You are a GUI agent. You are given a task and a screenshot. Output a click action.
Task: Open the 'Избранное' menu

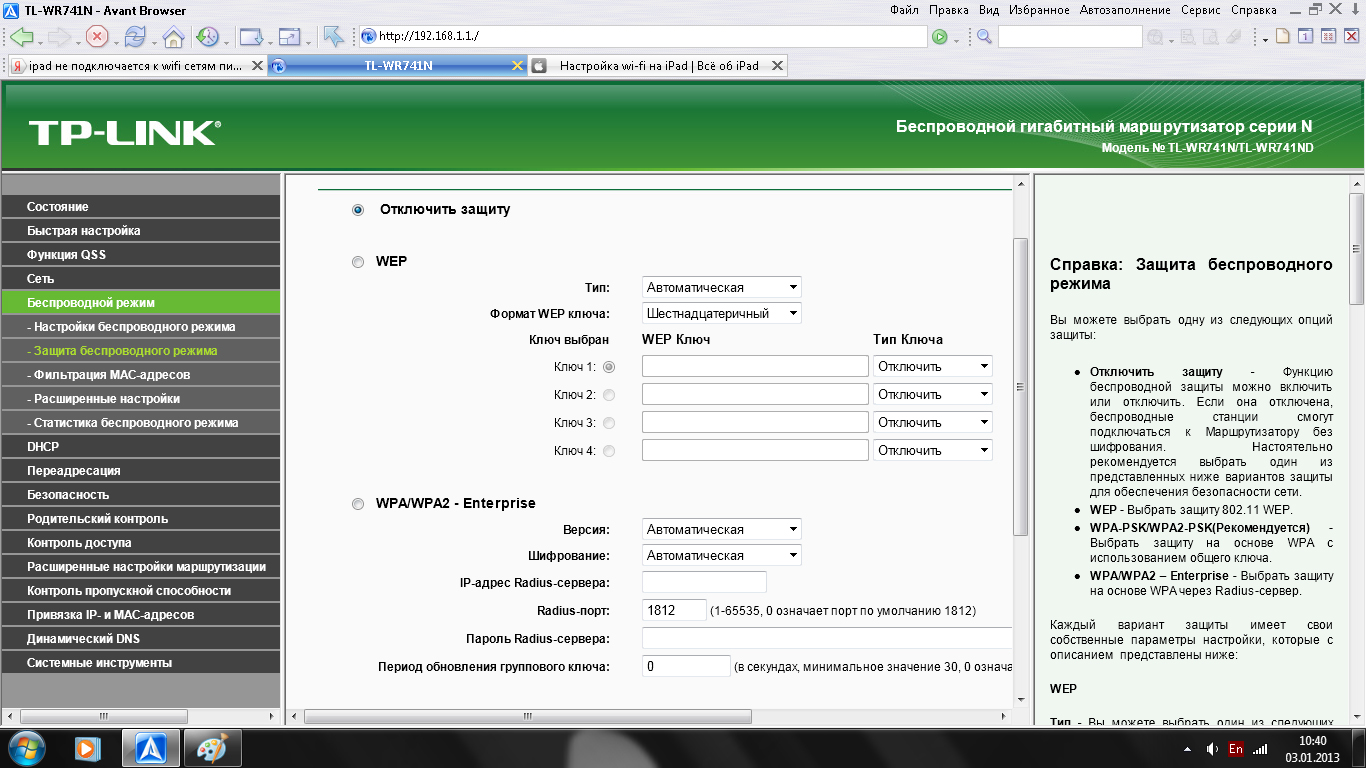coord(1039,10)
